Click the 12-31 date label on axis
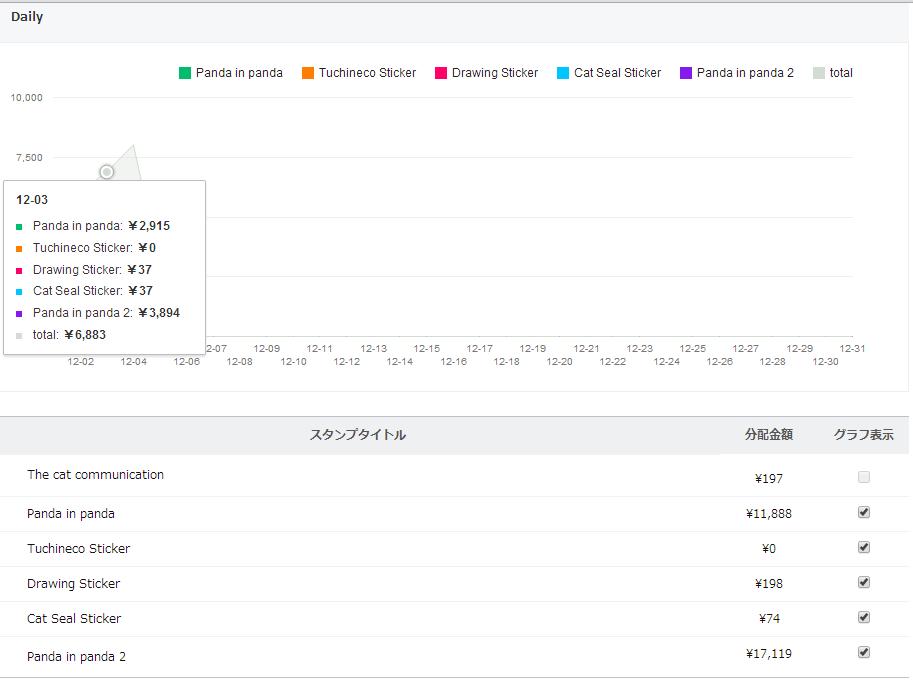Image resolution: width=913 pixels, height=683 pixels. click(x=852, y=349)
